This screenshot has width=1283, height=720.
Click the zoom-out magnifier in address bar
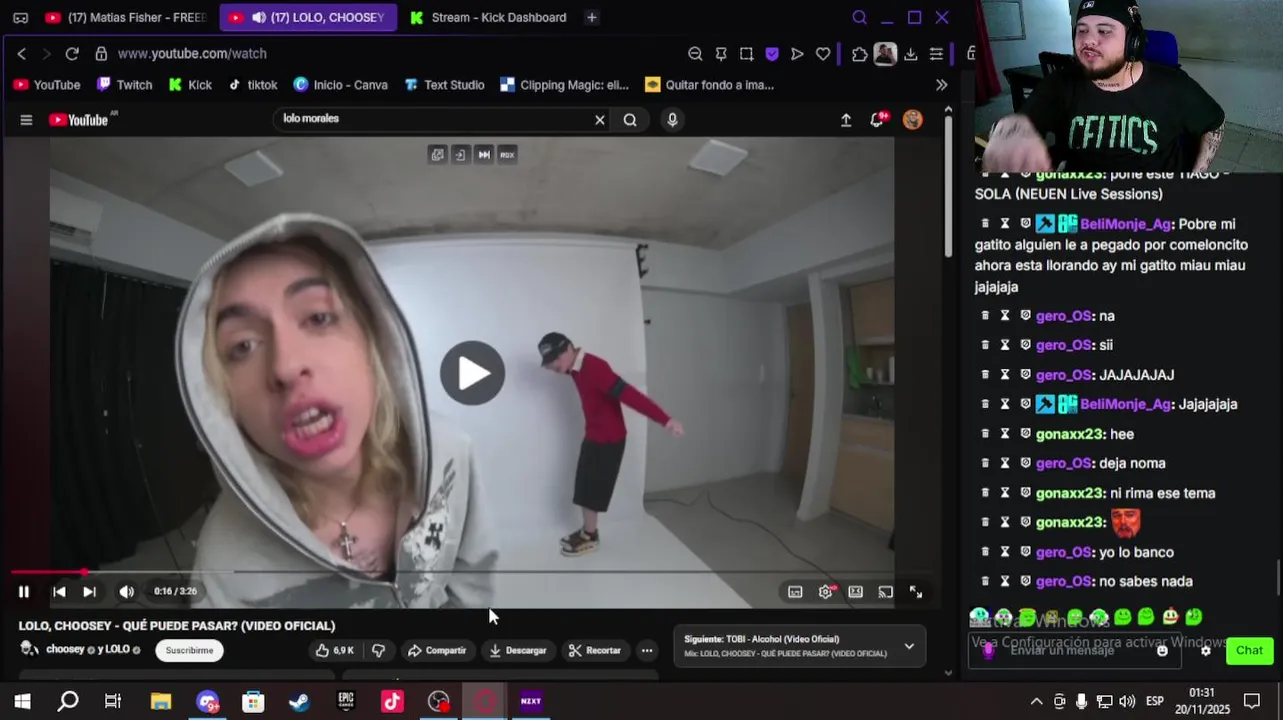[695, 54]
